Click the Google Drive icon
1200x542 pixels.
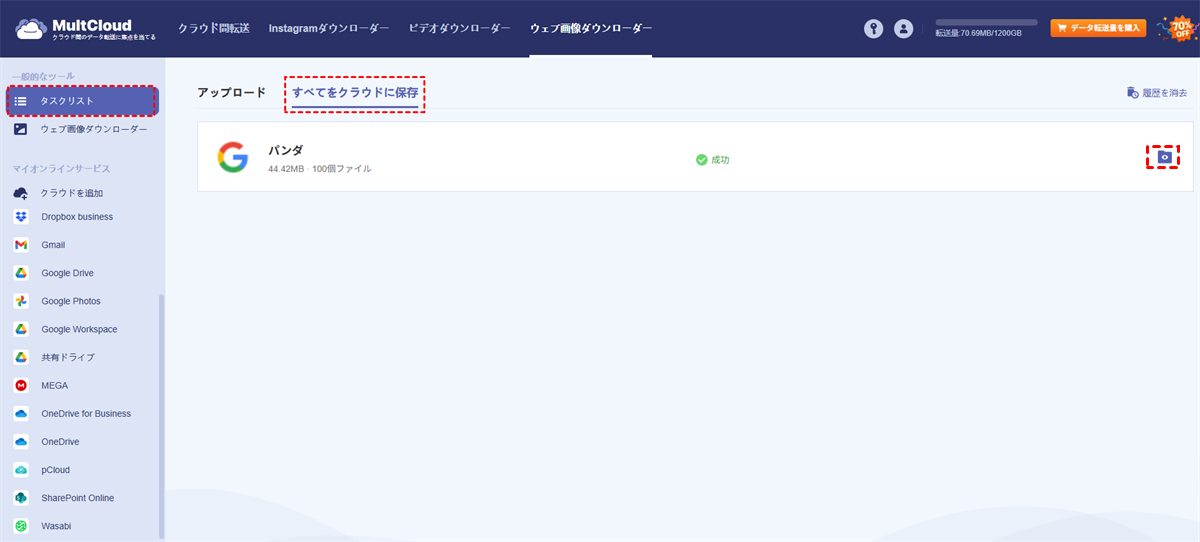tap(21, 273)
